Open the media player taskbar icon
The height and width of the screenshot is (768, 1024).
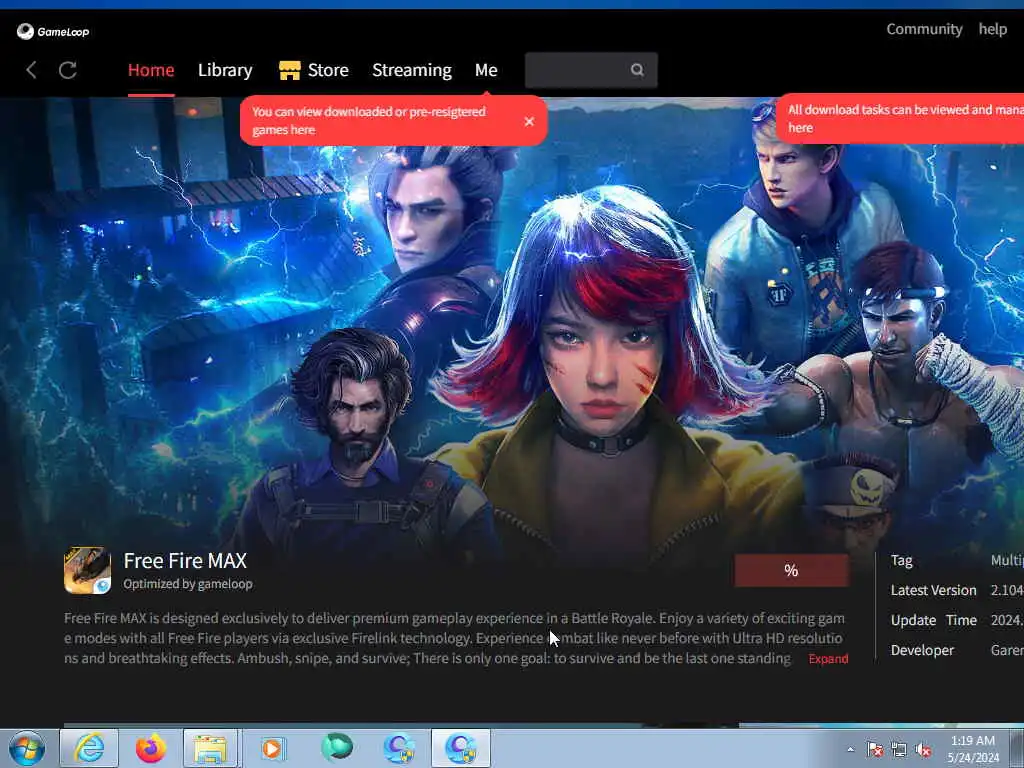(272, 748)
